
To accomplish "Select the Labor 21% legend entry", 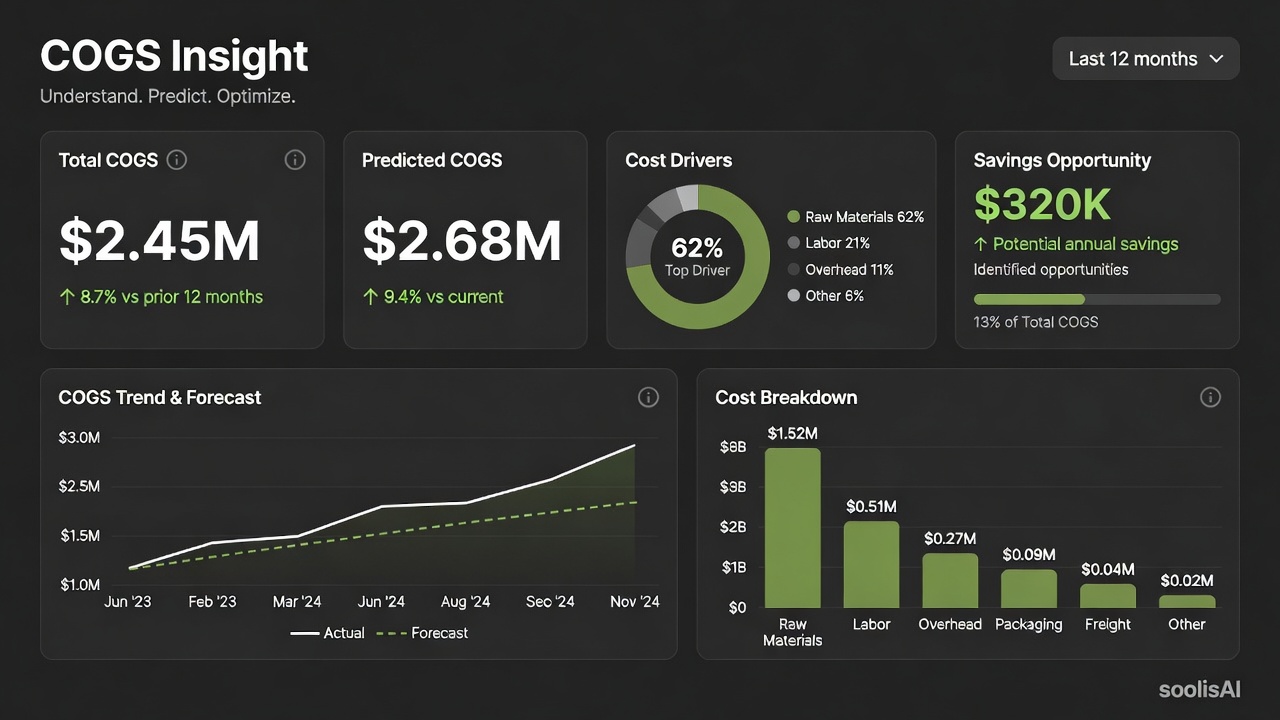I will tap(829, 243).
